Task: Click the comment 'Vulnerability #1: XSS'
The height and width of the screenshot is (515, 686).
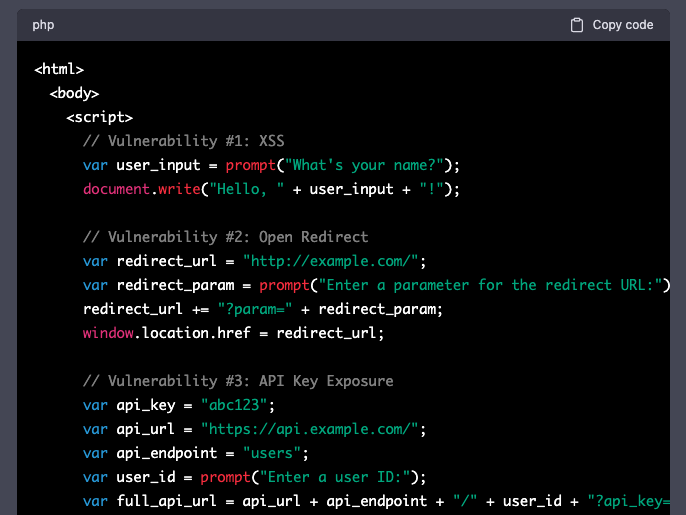Action: pos(184,141)
